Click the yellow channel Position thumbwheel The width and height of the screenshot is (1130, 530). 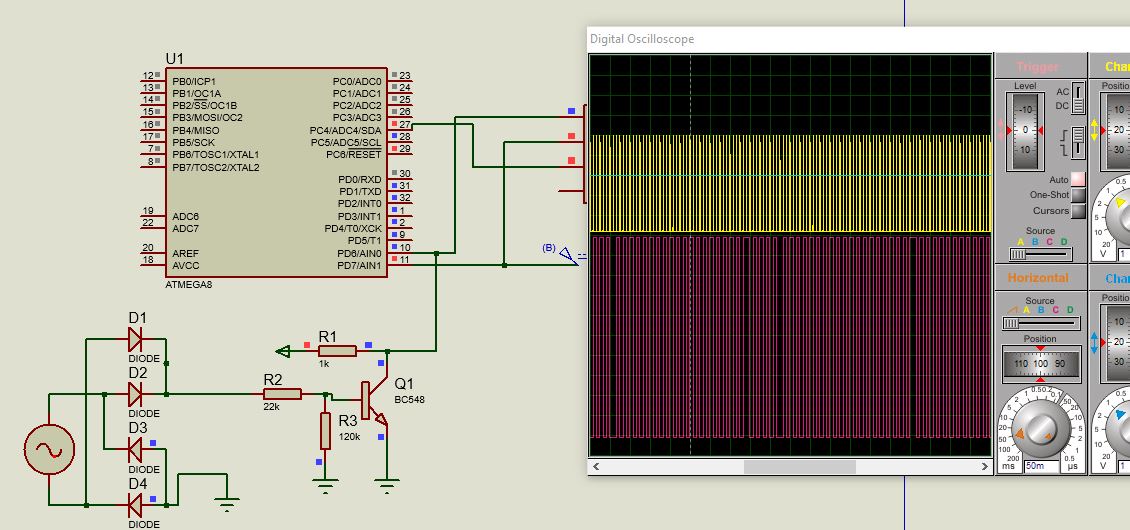coord(1118,130)
